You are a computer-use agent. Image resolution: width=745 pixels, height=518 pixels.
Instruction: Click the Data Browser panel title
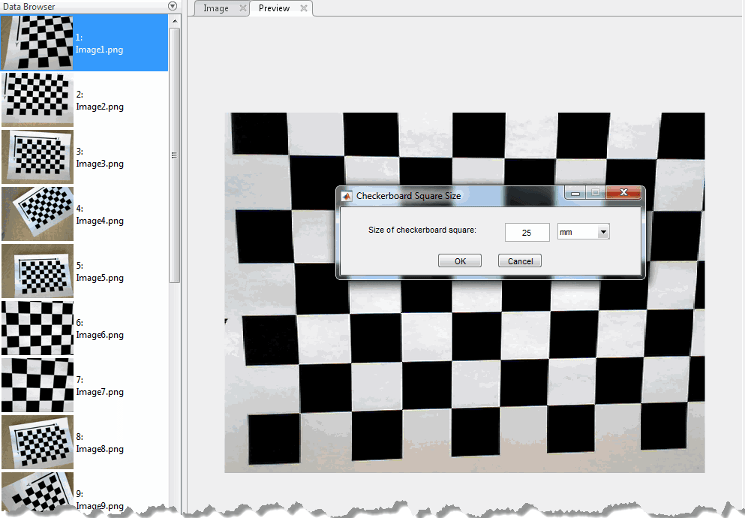(x=29, y=6)
